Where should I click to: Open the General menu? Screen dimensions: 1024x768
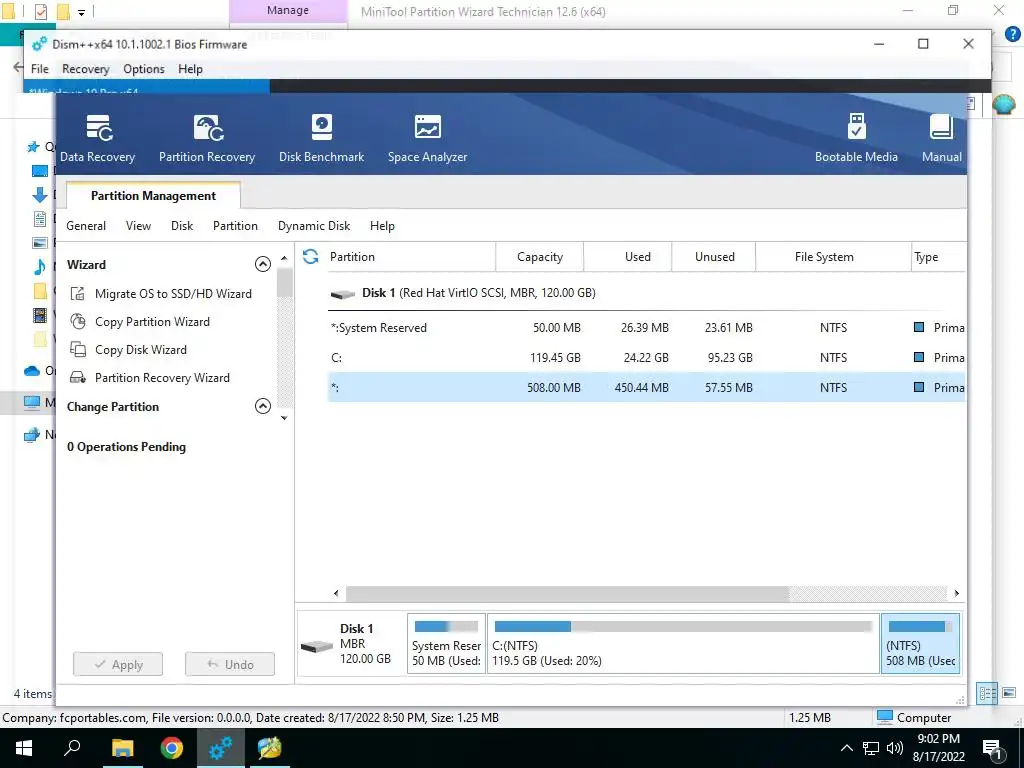click(x=86, y=226)
